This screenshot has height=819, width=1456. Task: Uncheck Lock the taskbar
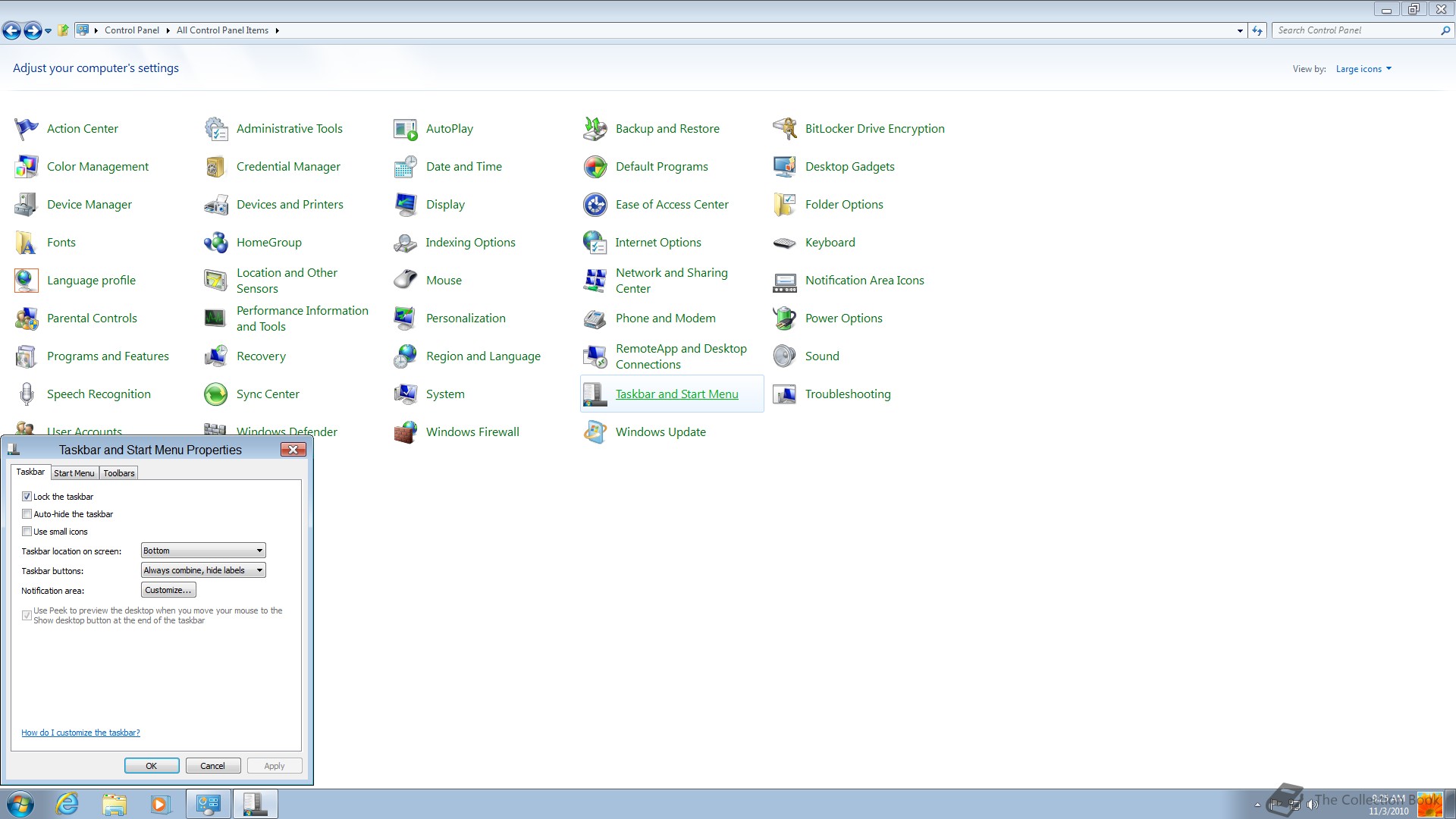point(27,496)
